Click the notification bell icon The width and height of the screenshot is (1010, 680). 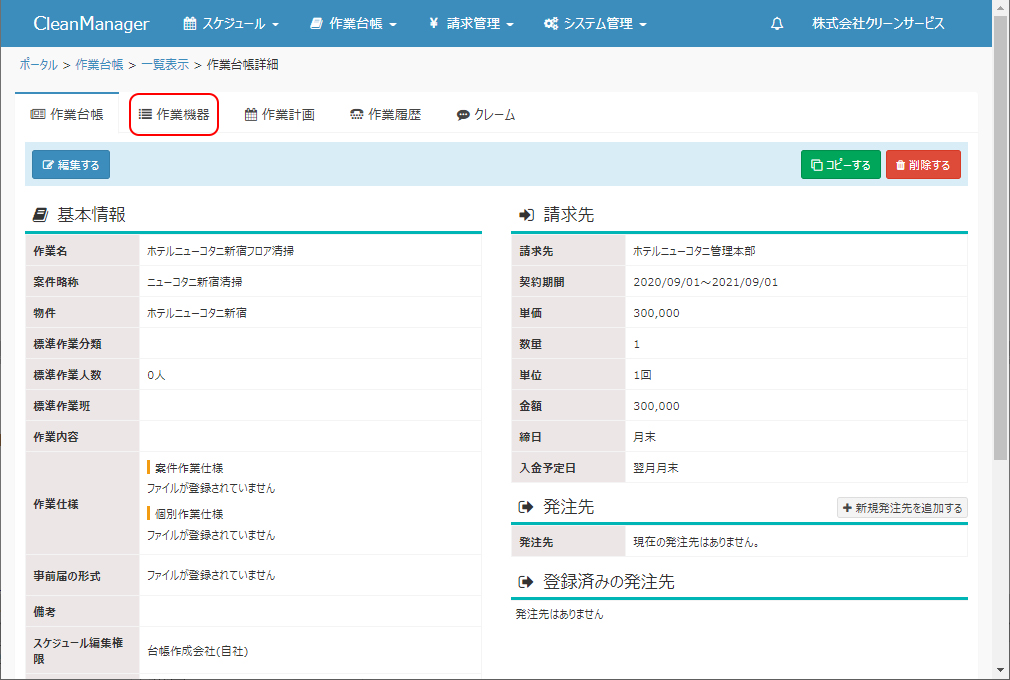click(x=777, y=24)
